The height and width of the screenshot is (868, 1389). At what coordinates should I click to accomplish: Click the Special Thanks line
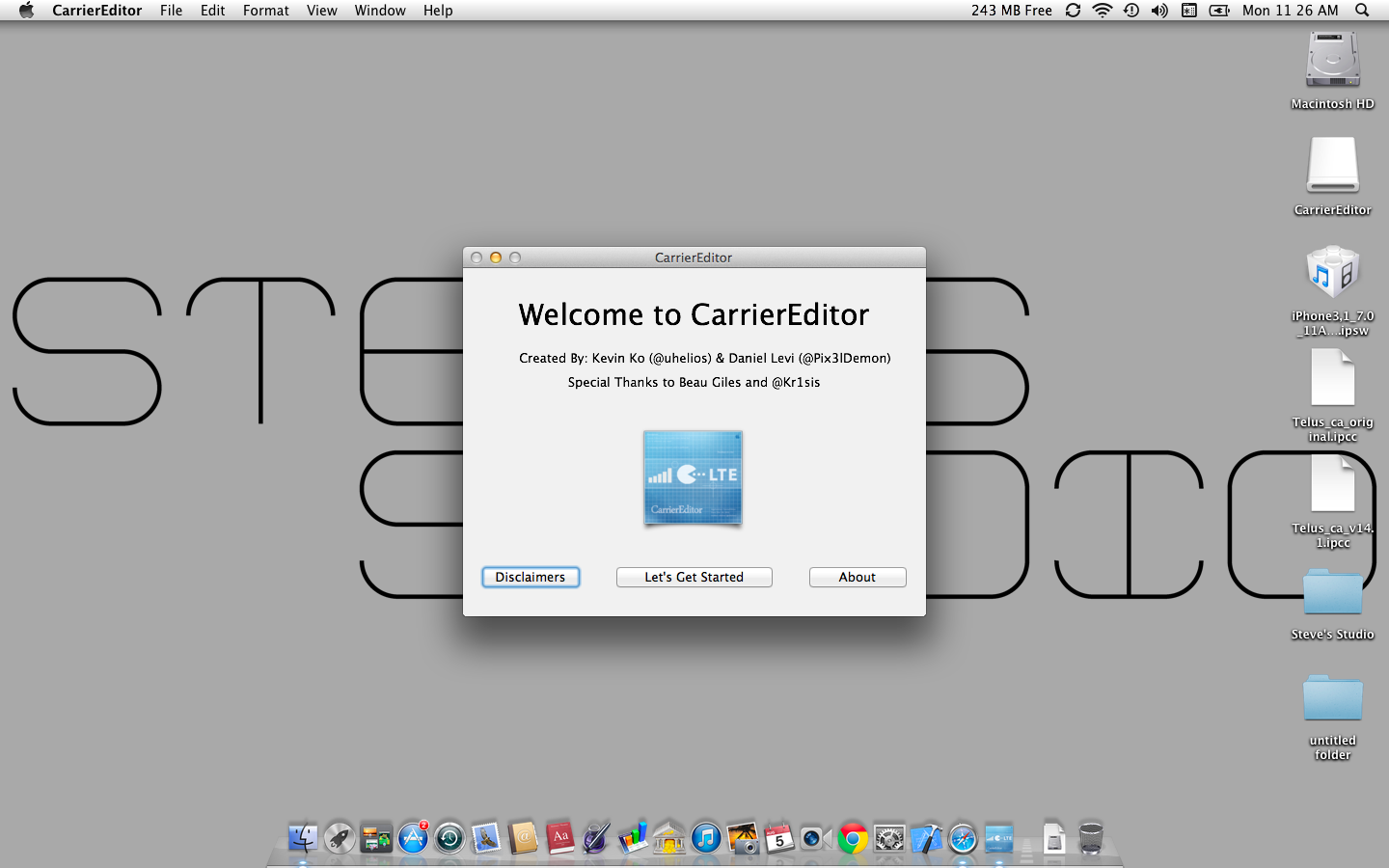(694, 382)
